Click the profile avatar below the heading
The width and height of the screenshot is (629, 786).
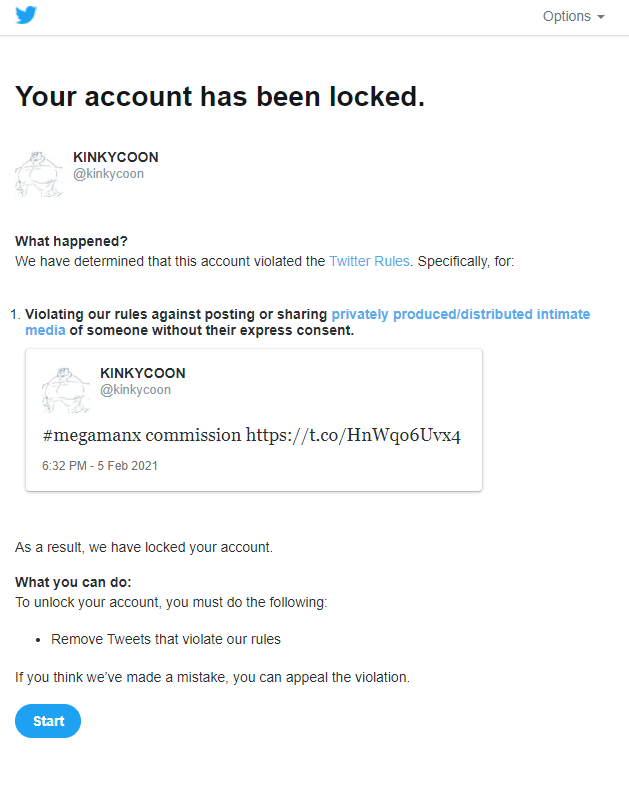pyautogui.click(x=39, y=173)
